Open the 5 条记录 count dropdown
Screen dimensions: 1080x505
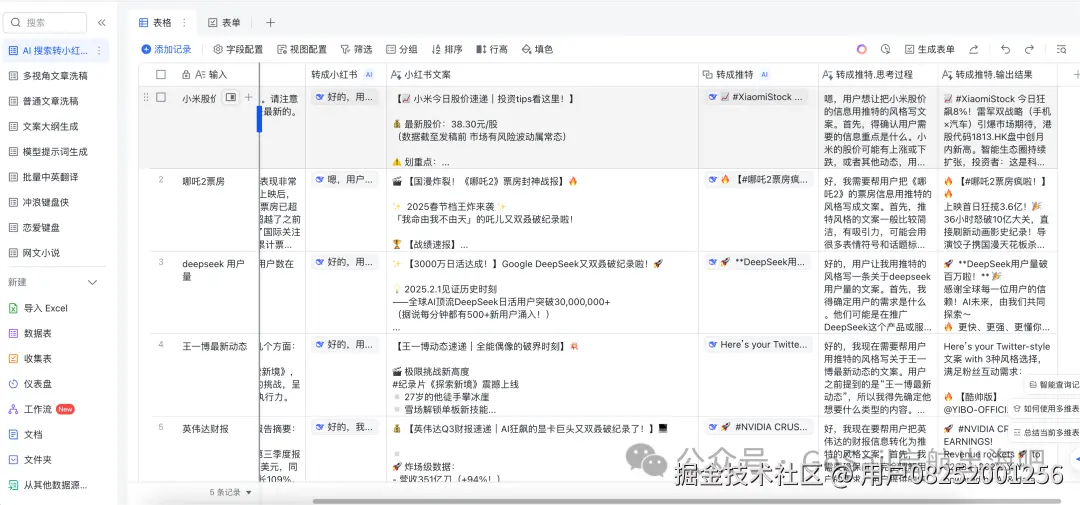pyautogui.click(x=231, y=493)
